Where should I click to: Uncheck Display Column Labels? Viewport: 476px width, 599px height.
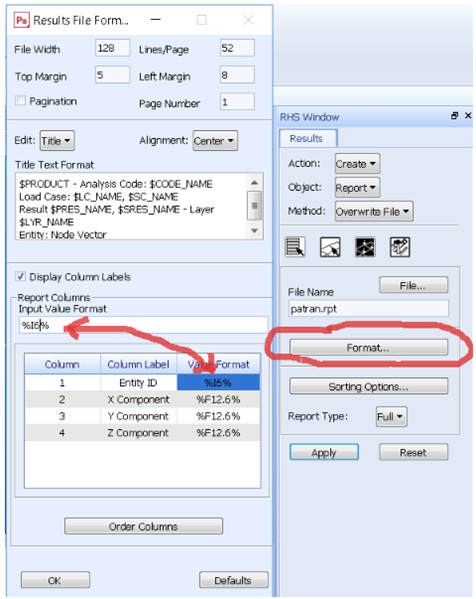click(20, 276)
